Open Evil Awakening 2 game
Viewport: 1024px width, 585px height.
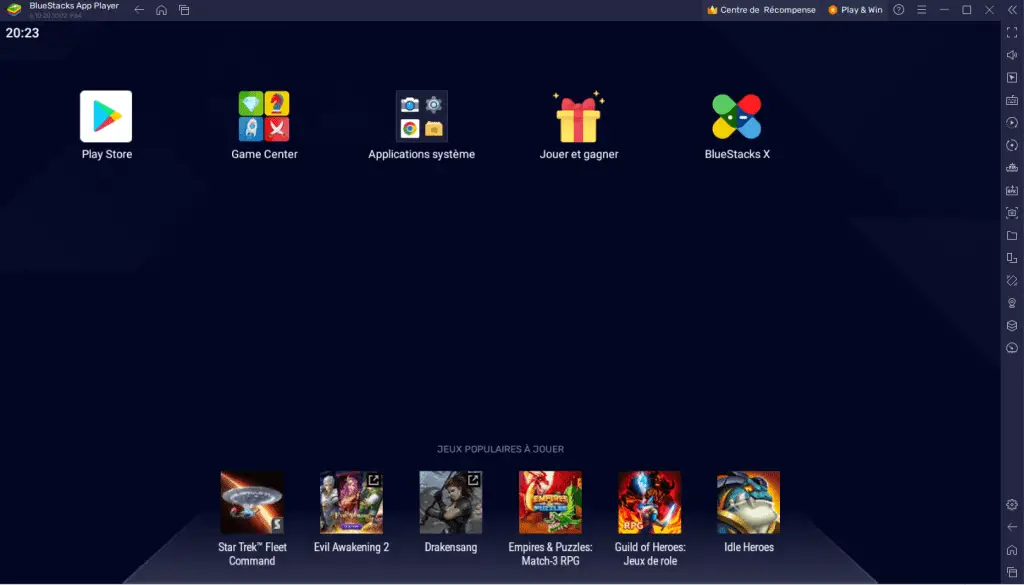click(x=351, y=502)
